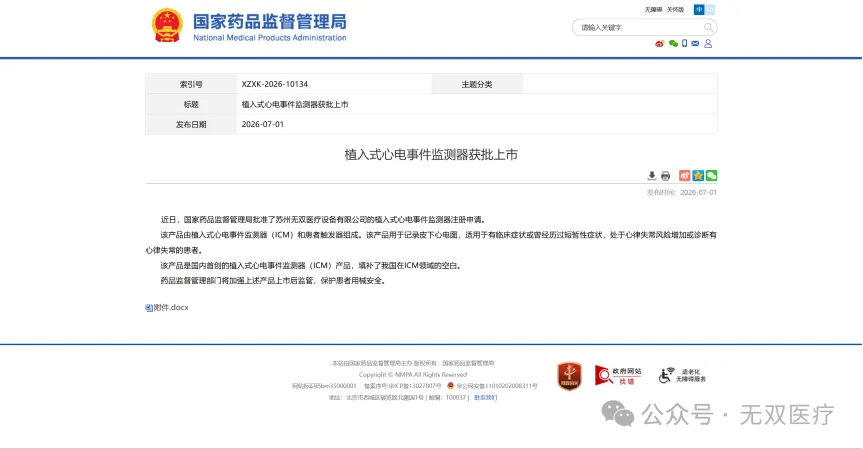Viewport: 863px width, 449px height.
Task: Click the 无障碍 accessibility link
Action: [653, 10]
